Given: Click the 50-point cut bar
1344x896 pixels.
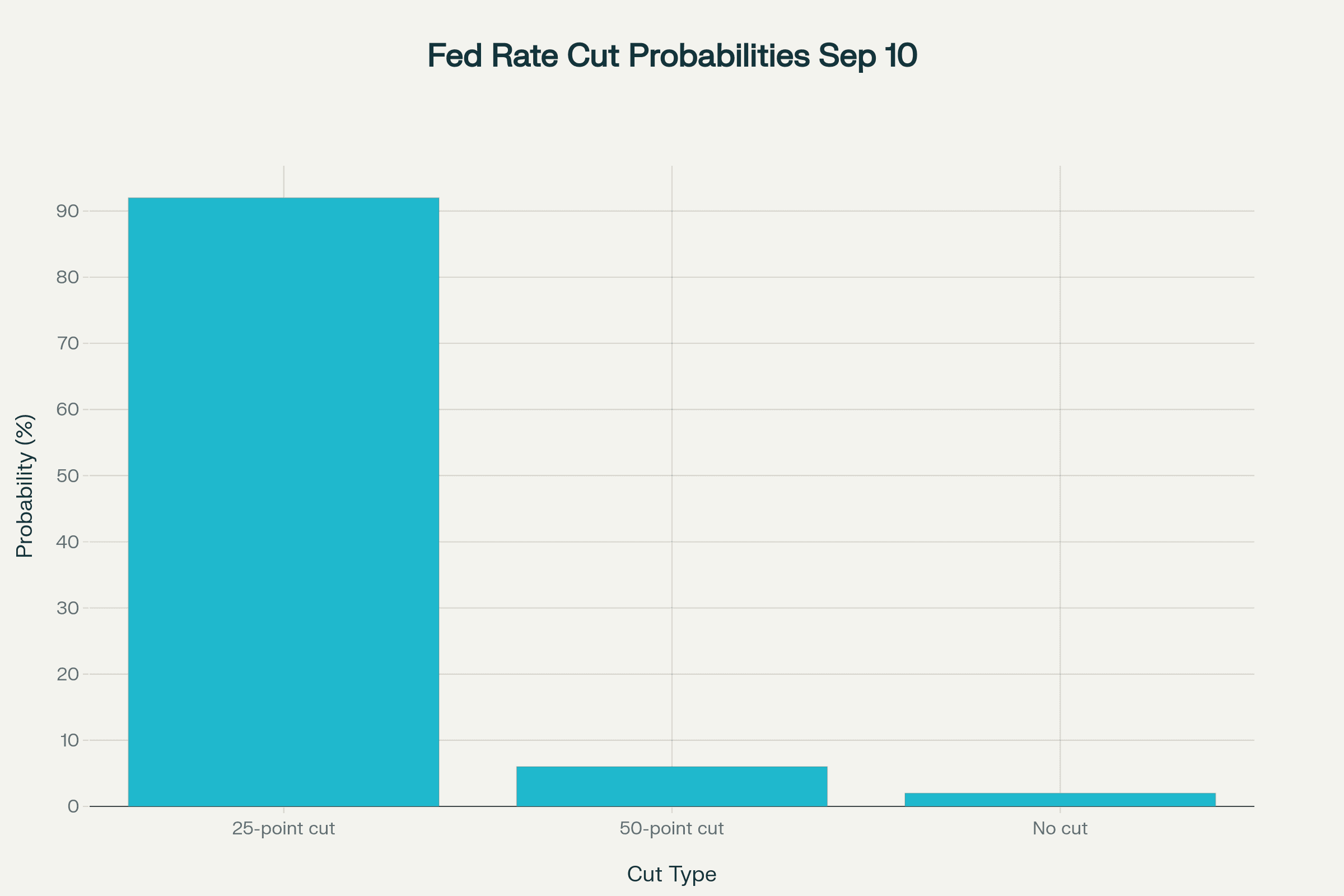Looking at the screenshot, I should 671,786.
